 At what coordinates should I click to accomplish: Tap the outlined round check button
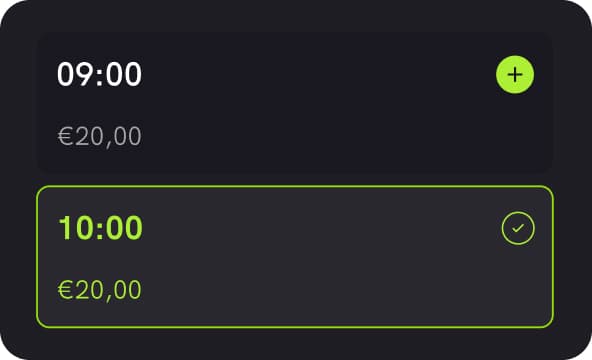tap(518, 228)
